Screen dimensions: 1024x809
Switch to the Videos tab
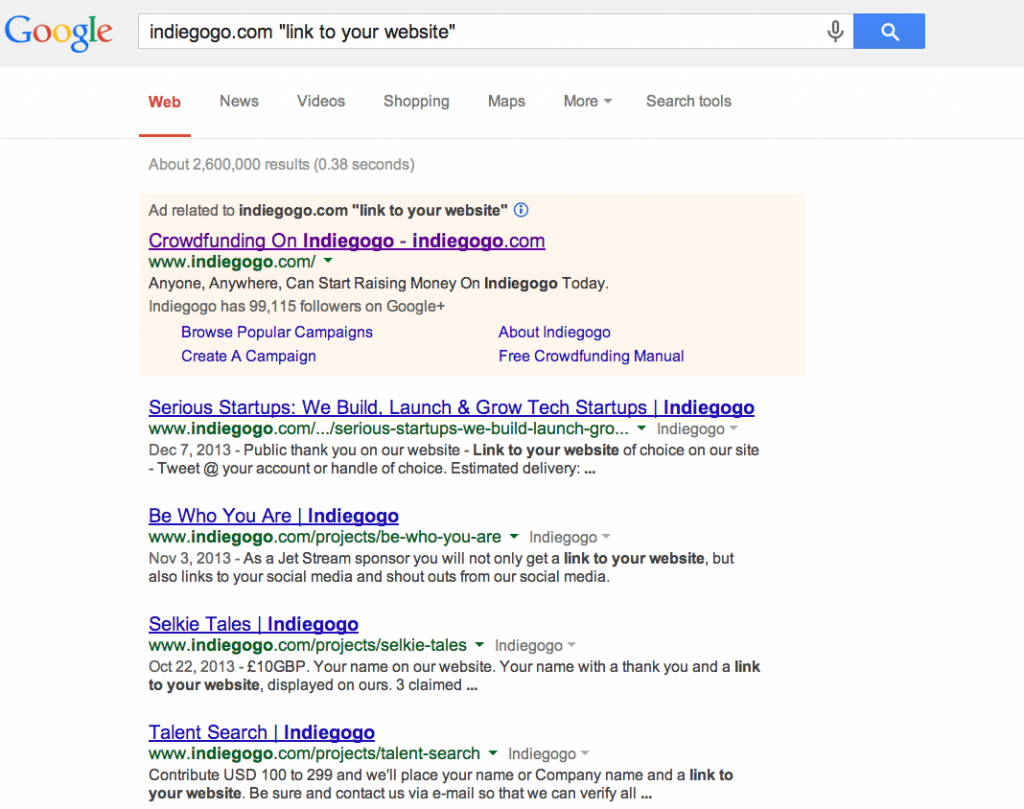coord(321,101)
